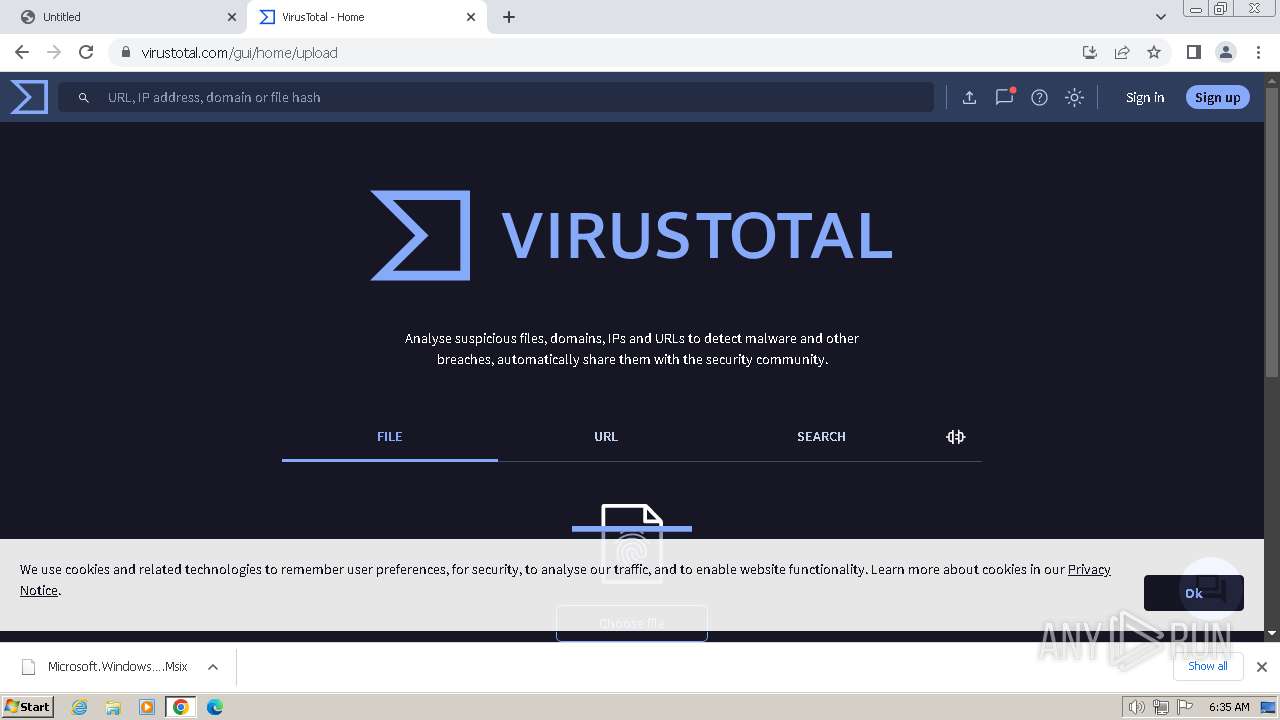
Task: Open the media player taskbar icon
Action: [147, 707]
